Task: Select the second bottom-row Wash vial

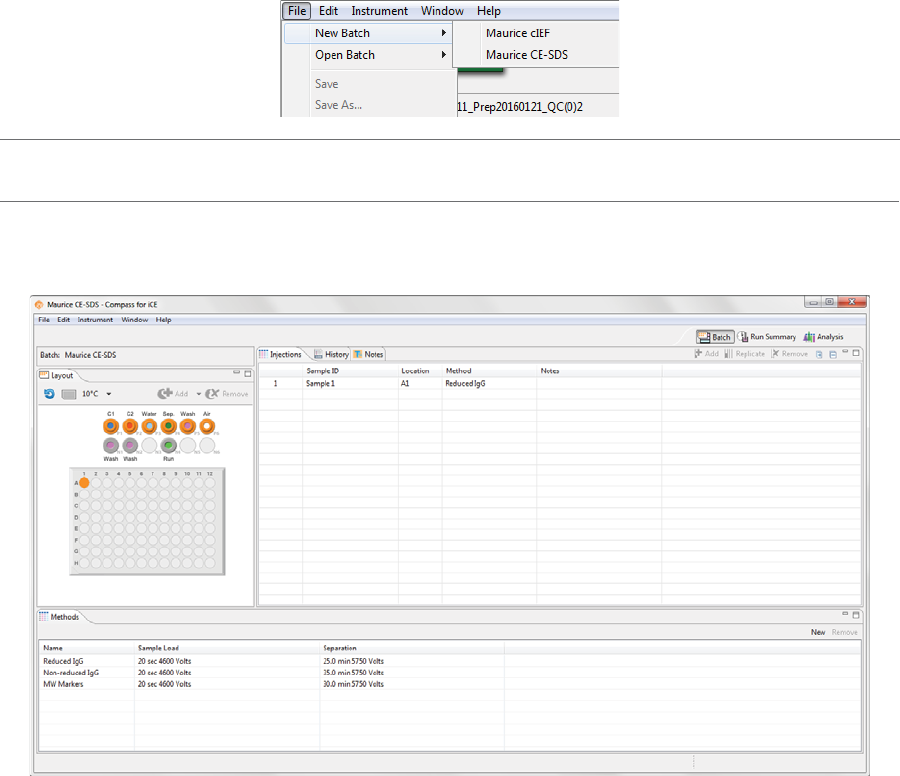Action: (130, 445)
